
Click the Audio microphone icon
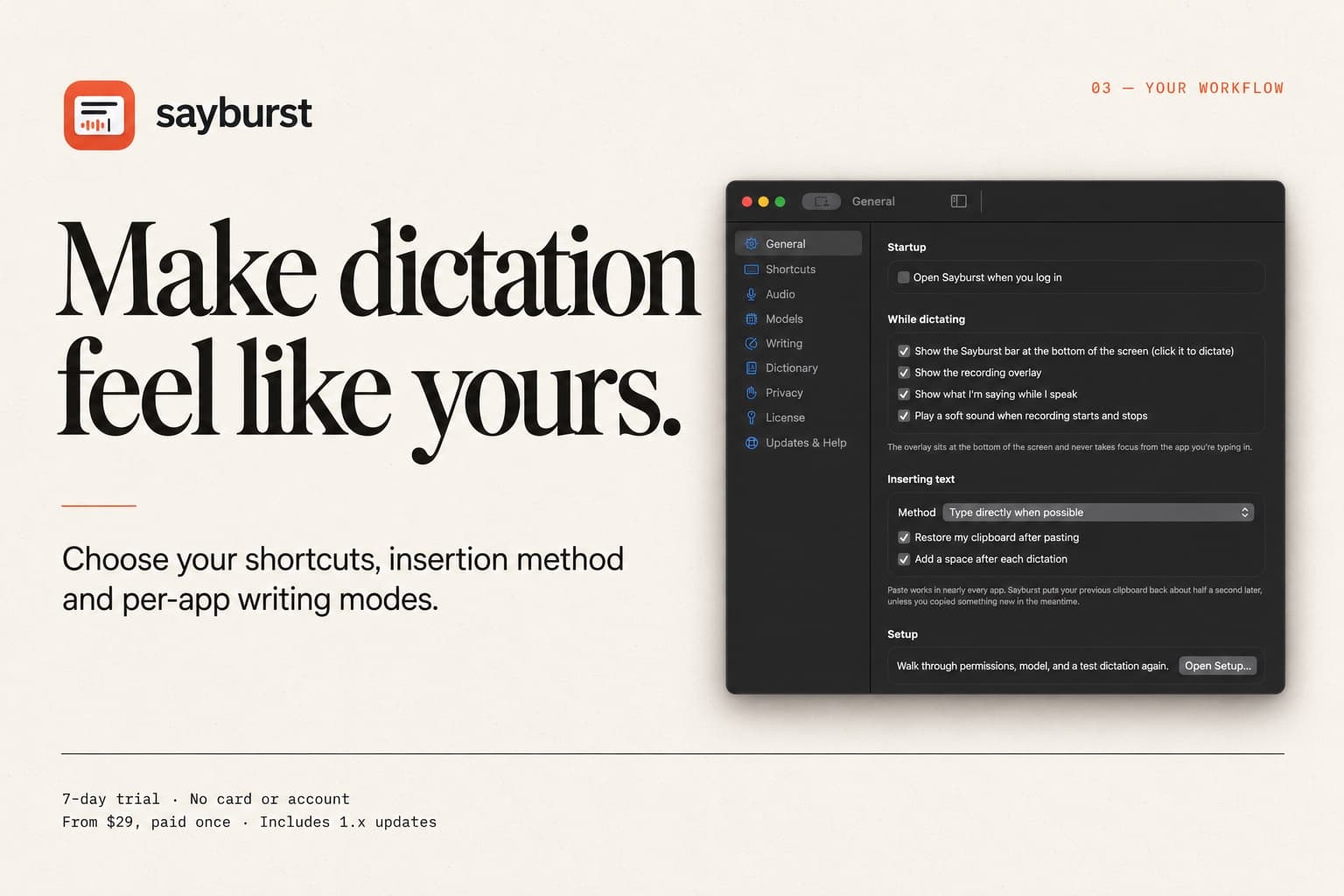[751, 294]
